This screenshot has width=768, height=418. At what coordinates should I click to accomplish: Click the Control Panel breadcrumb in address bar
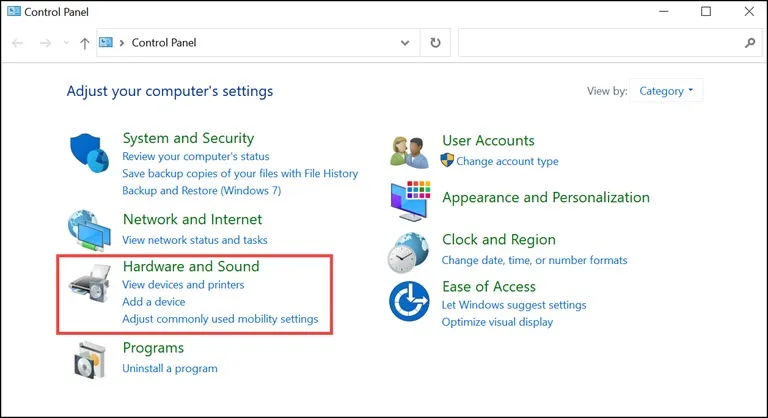point(164,43)
